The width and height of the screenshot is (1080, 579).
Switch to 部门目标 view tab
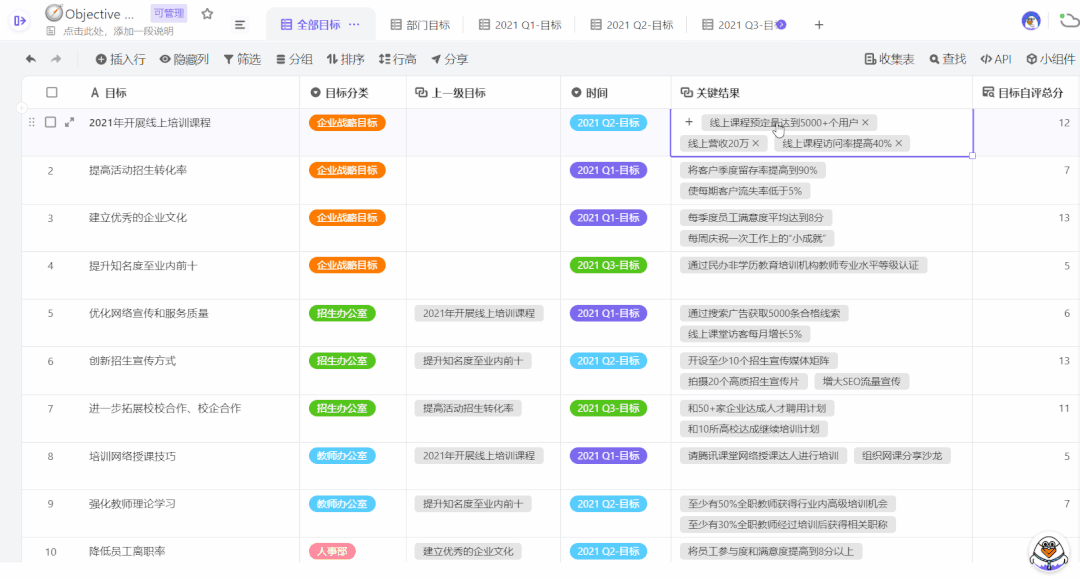coord(420,25)
